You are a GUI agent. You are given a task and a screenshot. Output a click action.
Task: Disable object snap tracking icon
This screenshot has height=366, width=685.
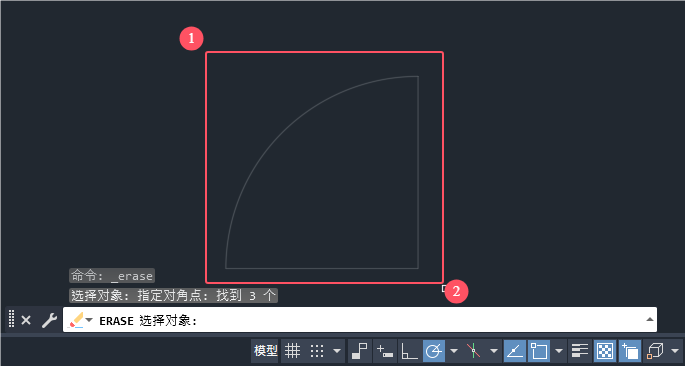(515, 351)
